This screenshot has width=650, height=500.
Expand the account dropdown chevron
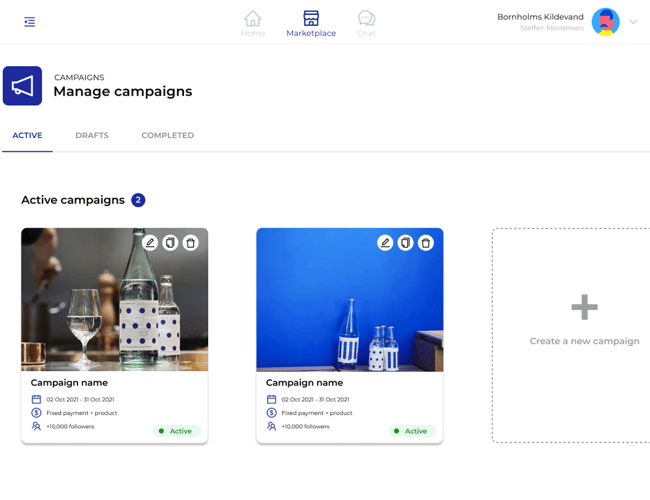click(x=633, y=22)
